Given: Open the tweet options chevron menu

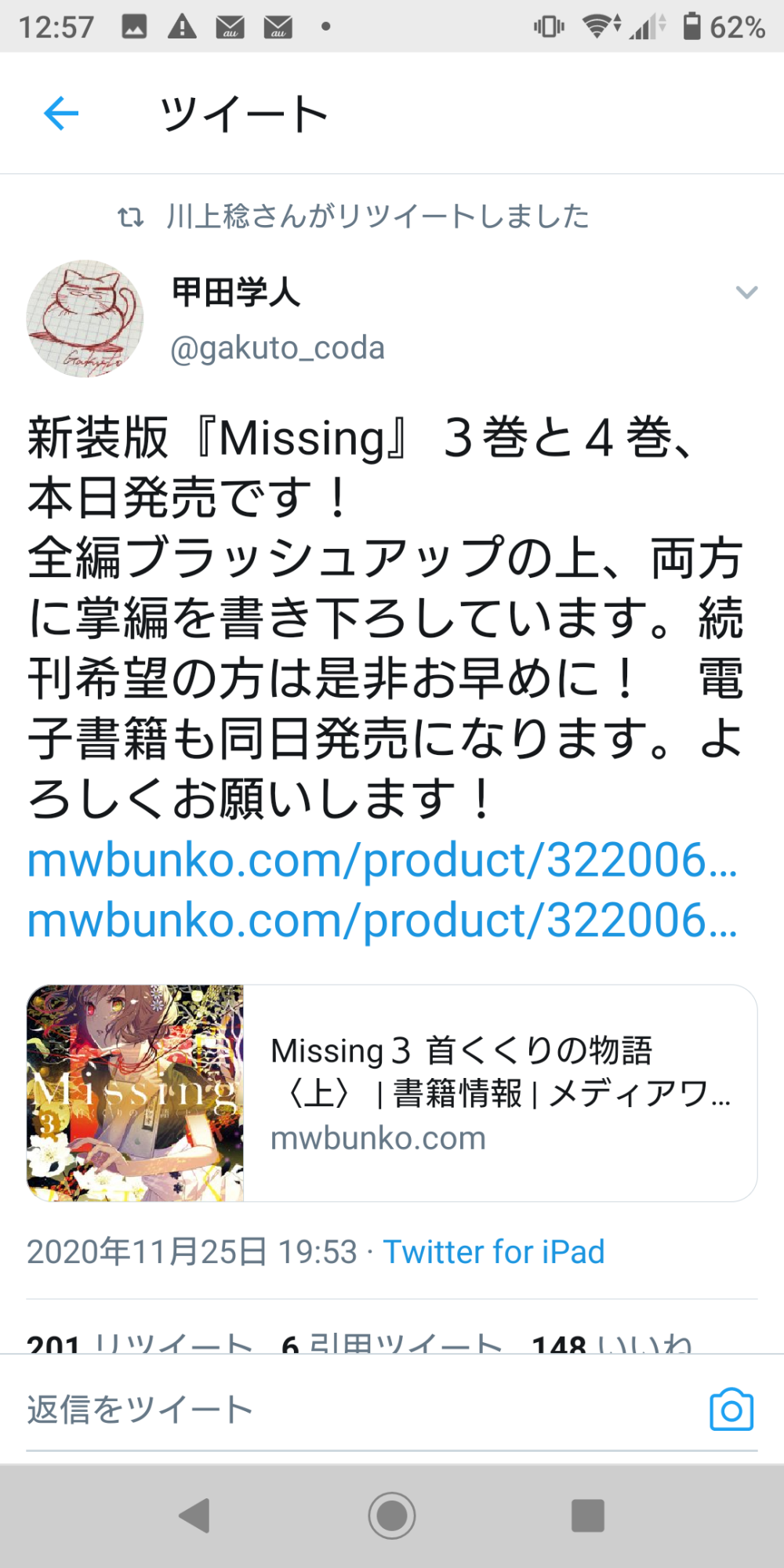Looking at the screenshot, I should 746,292.
